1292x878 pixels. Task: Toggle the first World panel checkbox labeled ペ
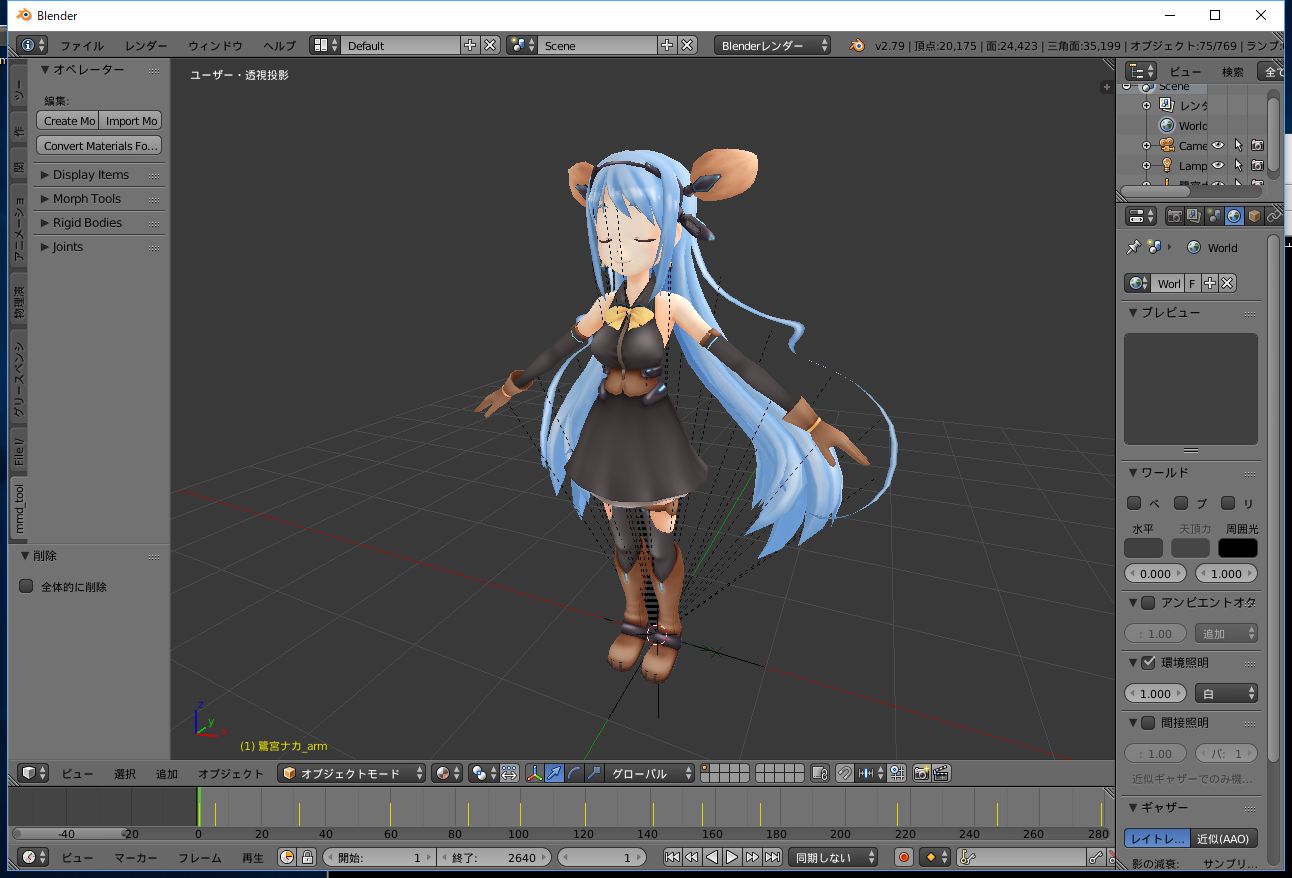click(x=1134, y=503)
